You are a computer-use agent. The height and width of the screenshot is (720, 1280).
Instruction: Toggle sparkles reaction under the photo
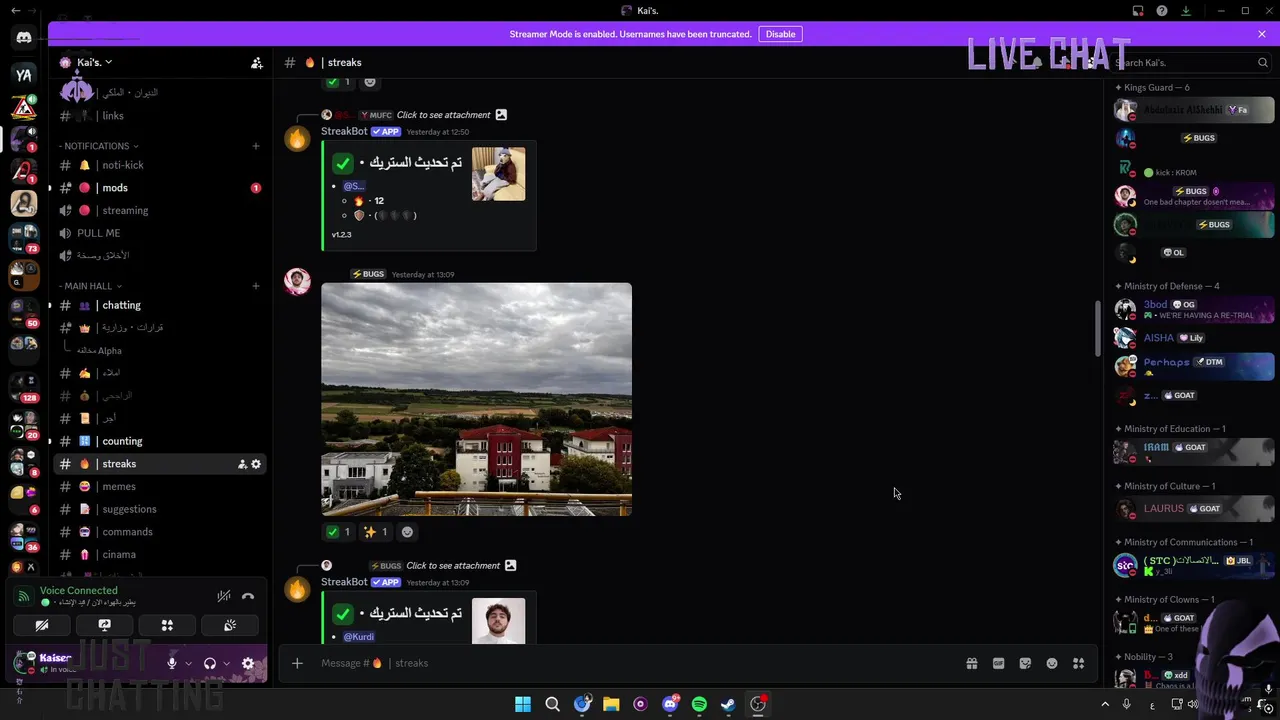point(375,532)
